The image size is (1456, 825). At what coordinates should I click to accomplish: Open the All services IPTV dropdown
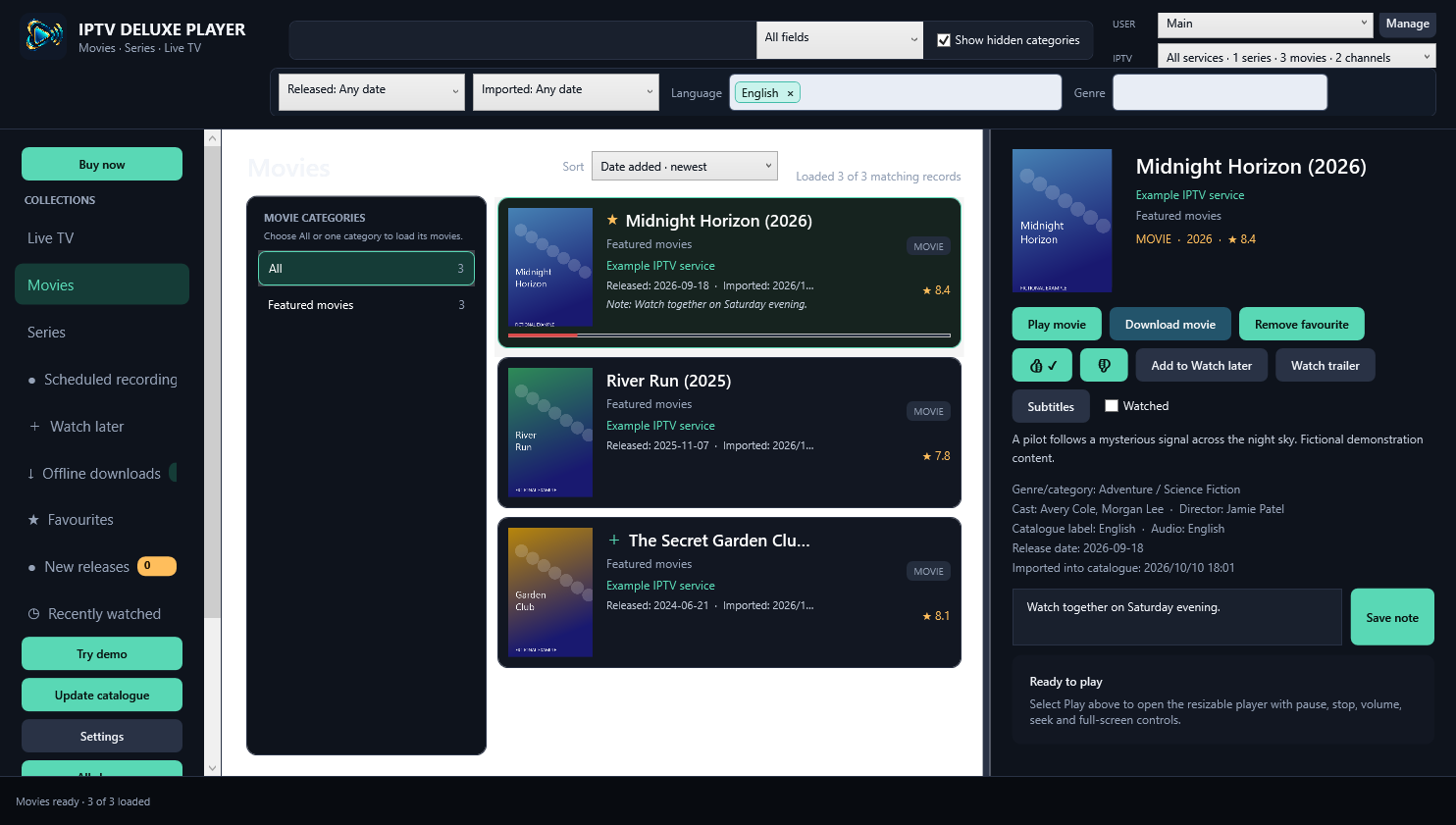pyautogui.click(x=1297, y=57)
